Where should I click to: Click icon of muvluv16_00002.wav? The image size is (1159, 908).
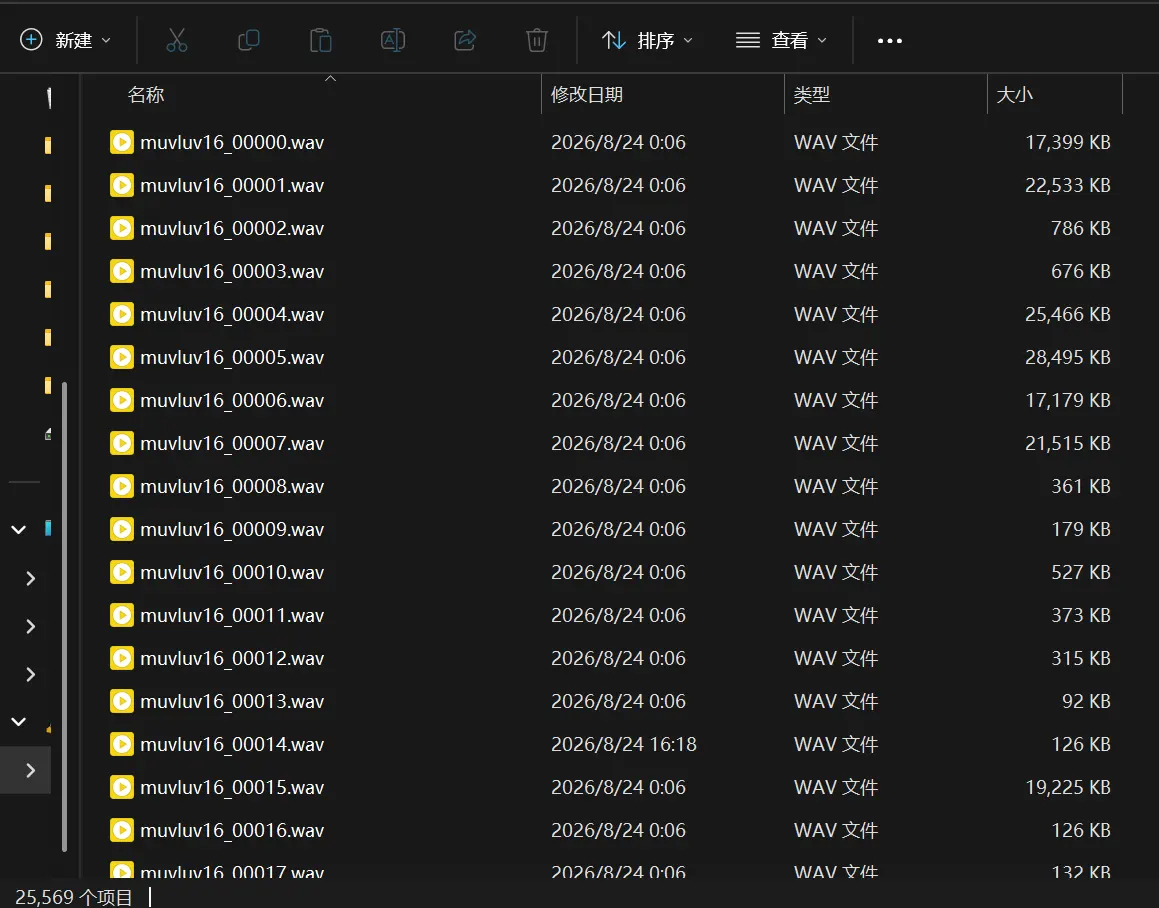tap(122, 228)
